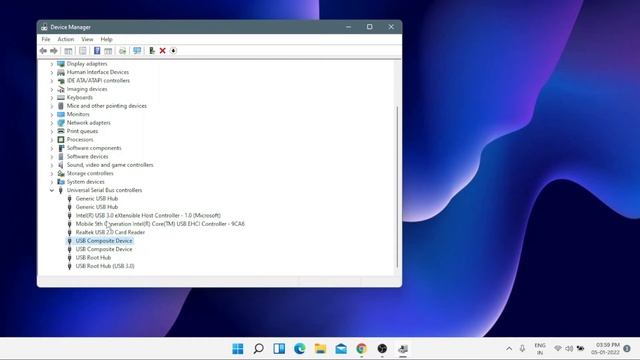The image size is (640, 360).
Task: Click the Human Interface Devices label
Action: click(98, 72)
